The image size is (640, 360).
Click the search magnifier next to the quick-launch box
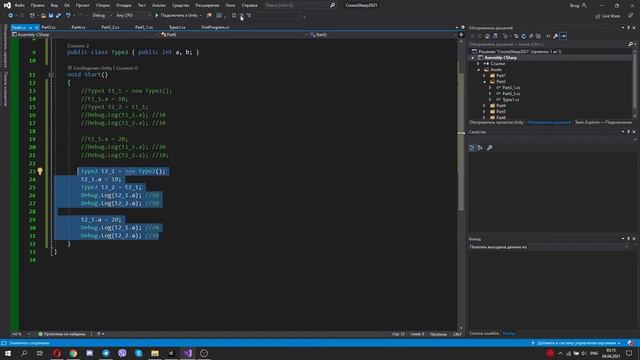pyautogui.click(x=333, y=5)
